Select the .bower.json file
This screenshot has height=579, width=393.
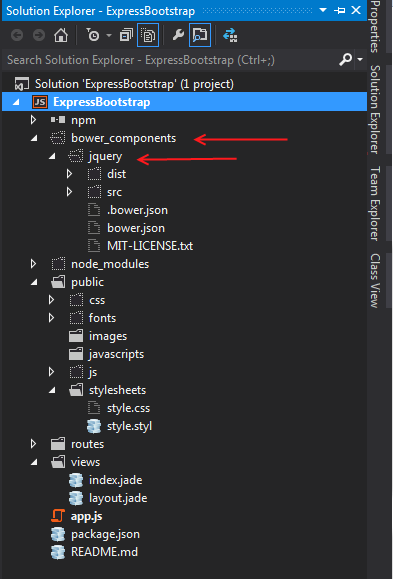137,210
